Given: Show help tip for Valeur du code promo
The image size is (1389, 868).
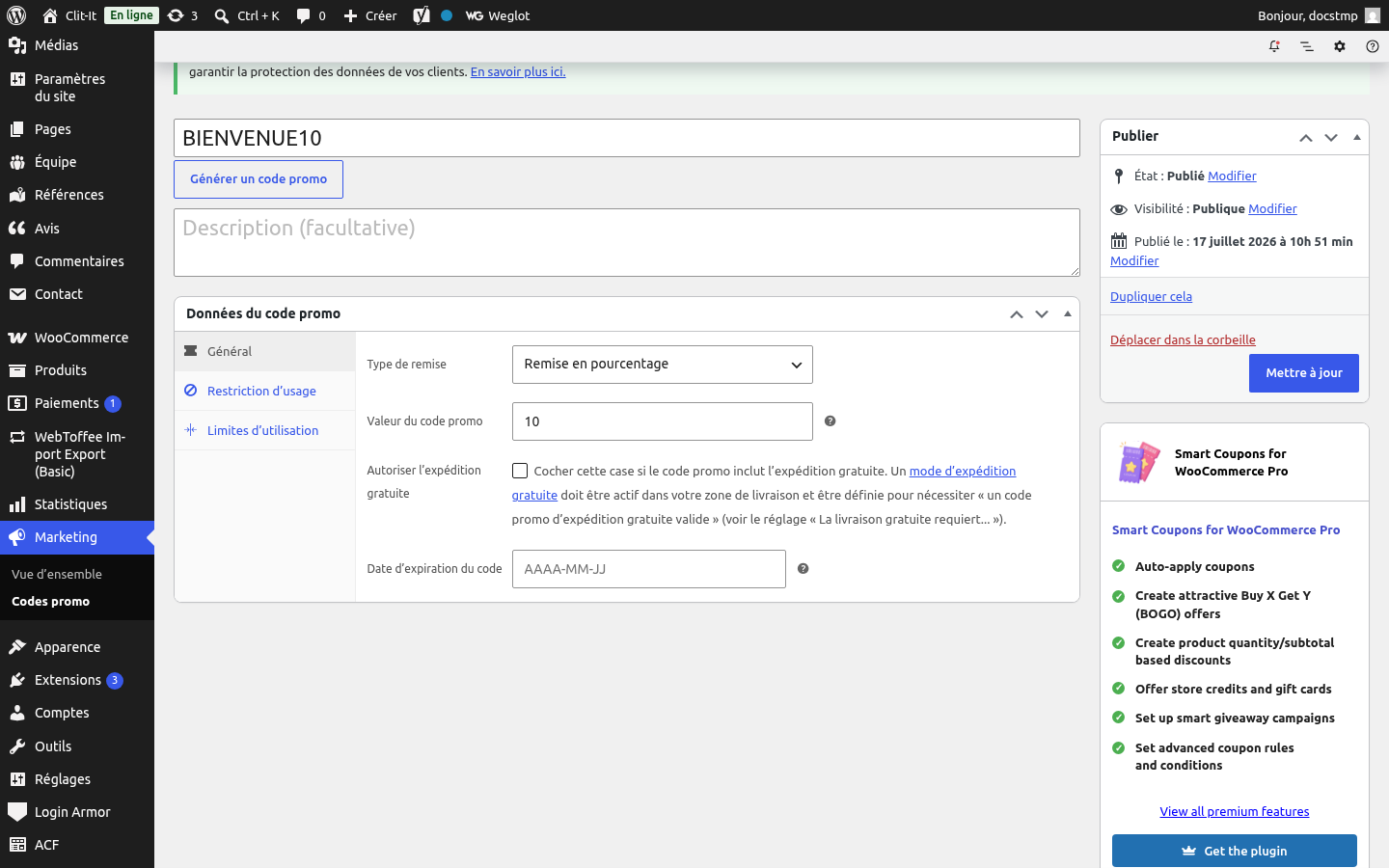Looking at the screenshot, I should pyautogui.click(x=830, y=421).
